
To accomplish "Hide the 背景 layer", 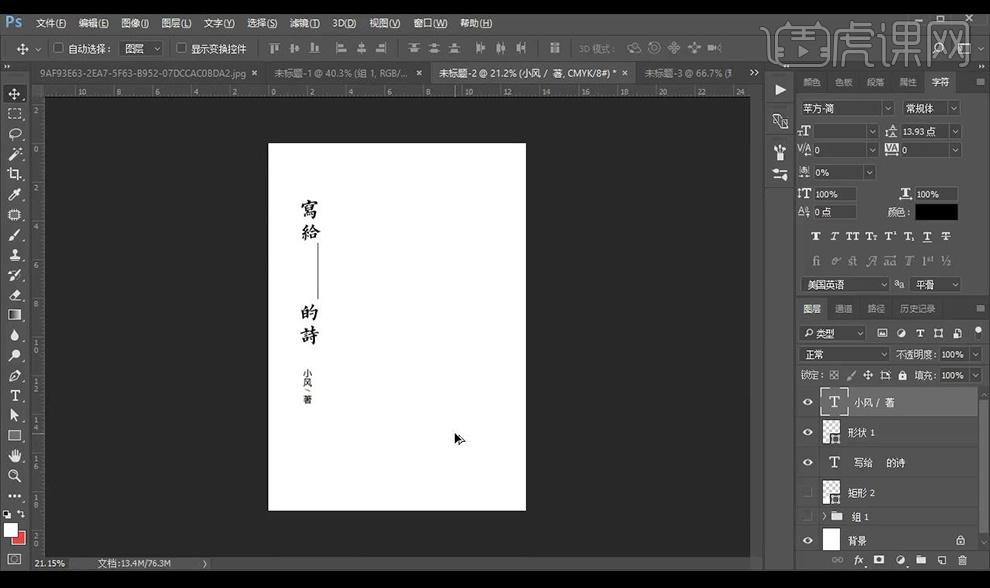I will 808,541.
